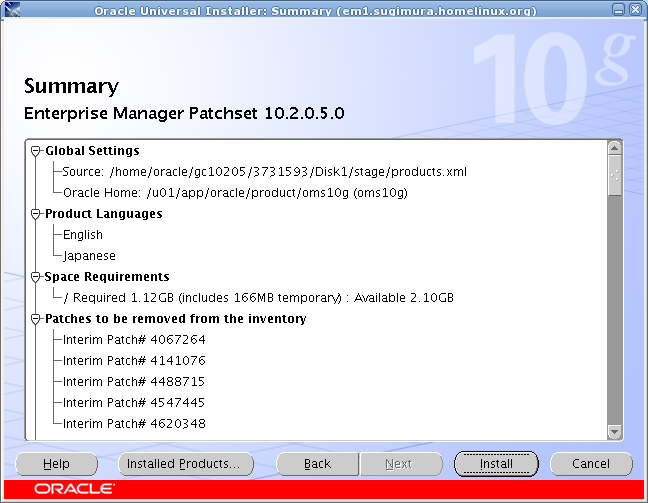Image resolution: width=648 pixels, height=503 pixels.
Task: Select Interim Patch# 4620348
Action: coord(134,424)
